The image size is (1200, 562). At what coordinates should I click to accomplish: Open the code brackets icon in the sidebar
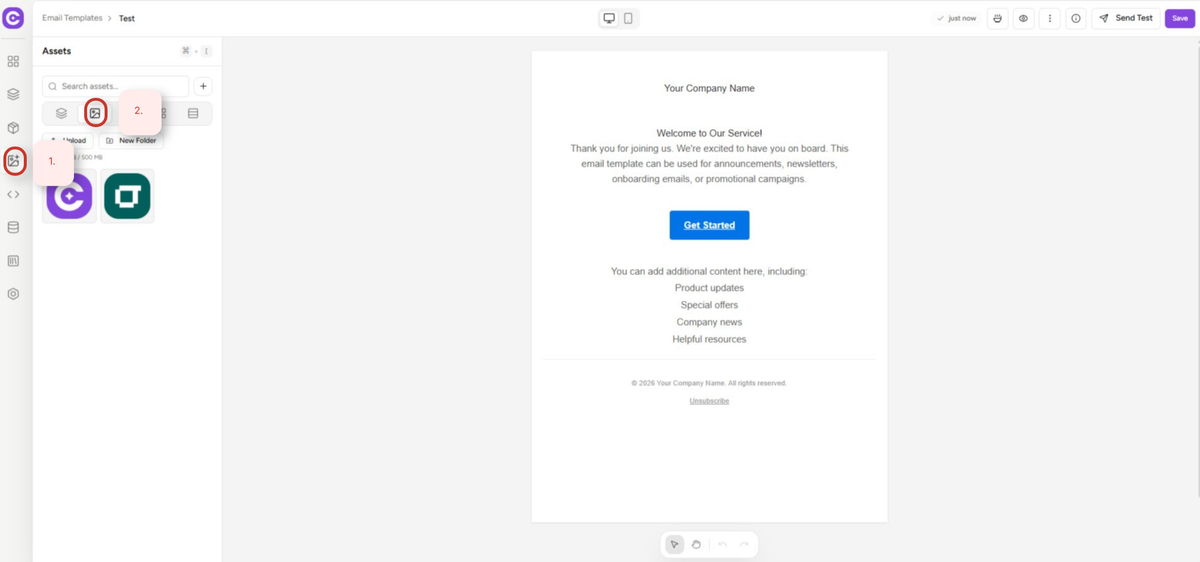(13, 194)
